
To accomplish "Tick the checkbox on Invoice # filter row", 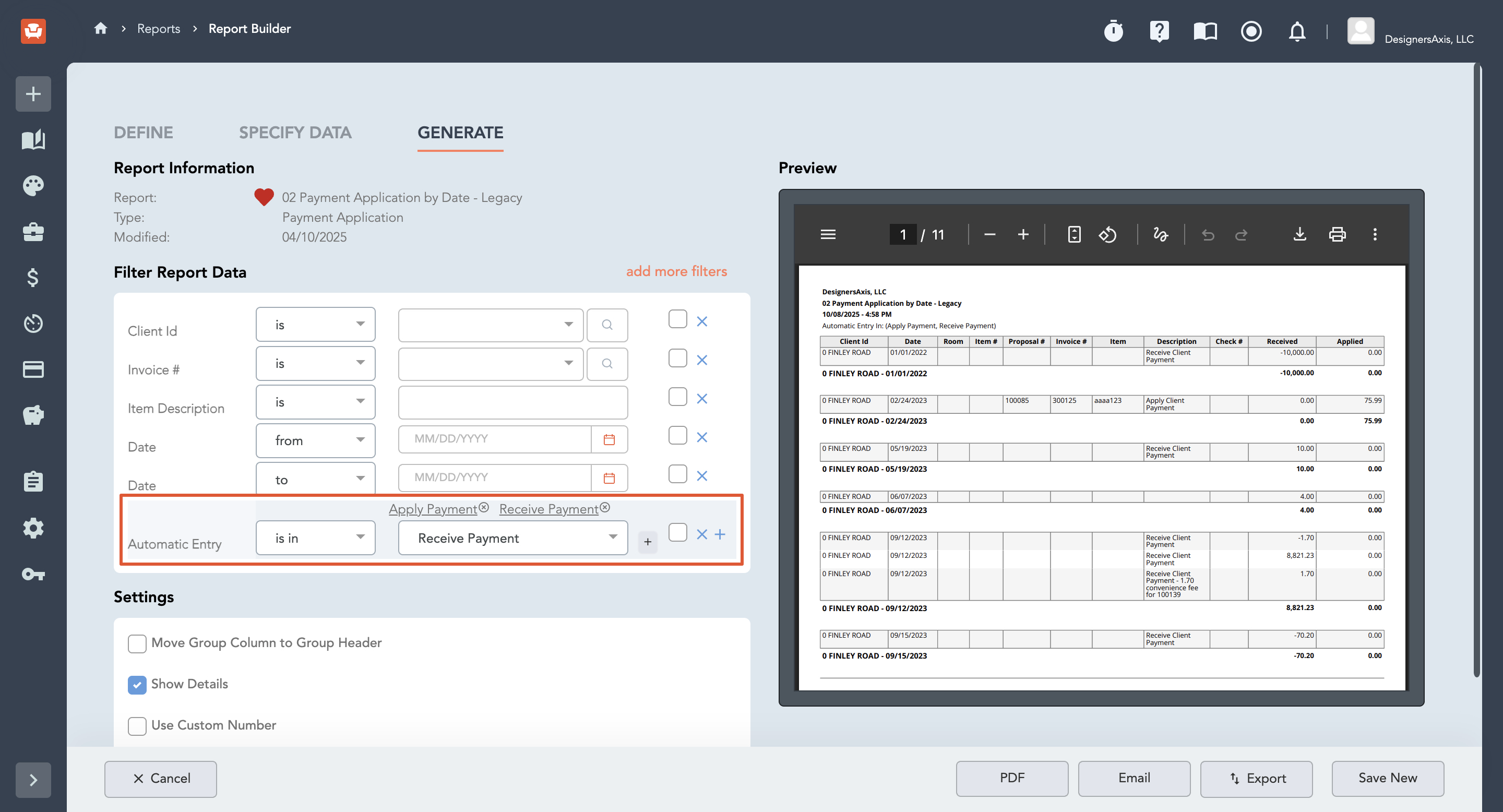I will pos(677,357).
